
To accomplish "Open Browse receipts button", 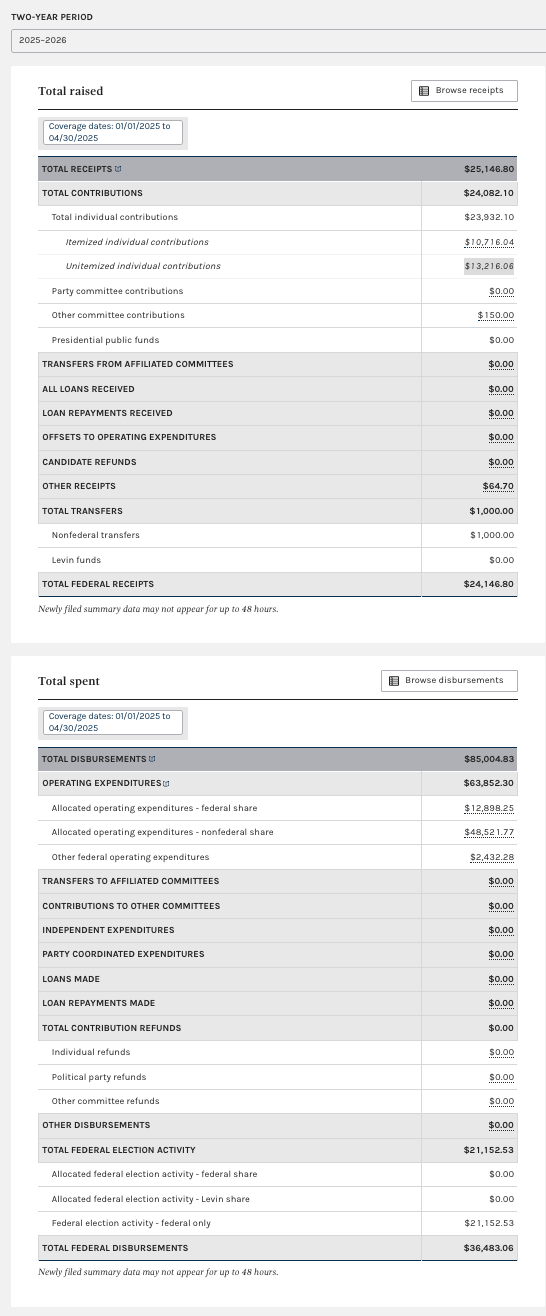I will click(x=464, y=91).
